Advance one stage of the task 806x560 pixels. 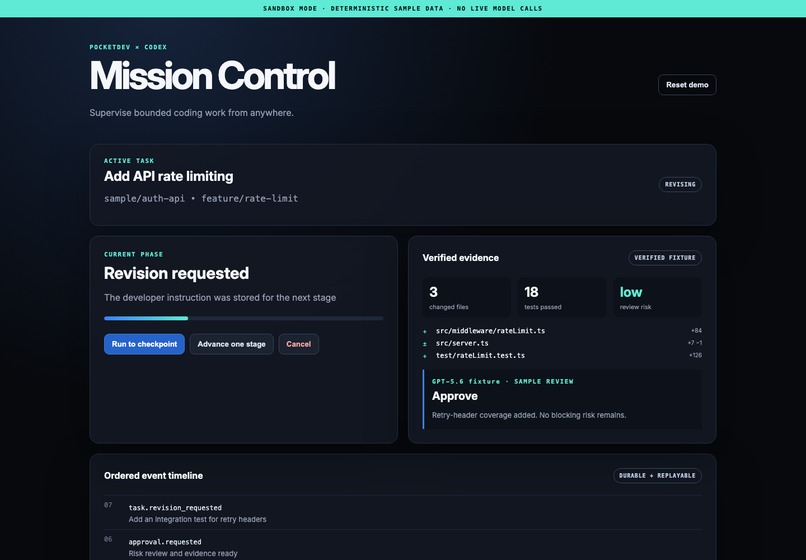pyautogui.click(x=231, y=344)
